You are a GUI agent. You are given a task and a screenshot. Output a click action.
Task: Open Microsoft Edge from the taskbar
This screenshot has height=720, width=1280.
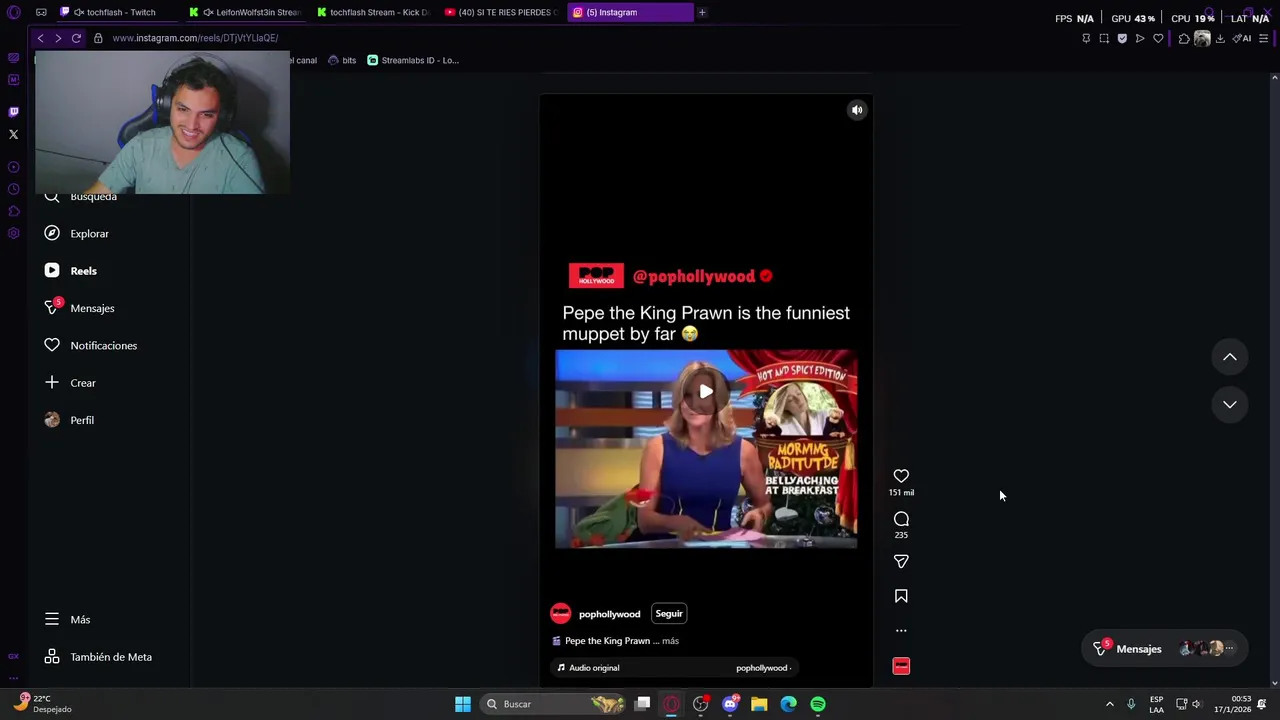789,704
